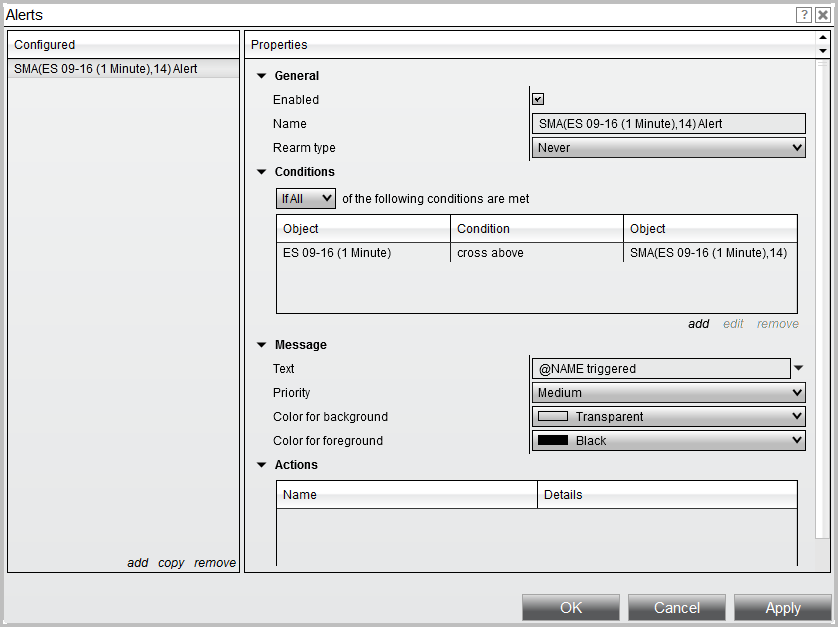Collapse the Conditions section

coord(261,171)
